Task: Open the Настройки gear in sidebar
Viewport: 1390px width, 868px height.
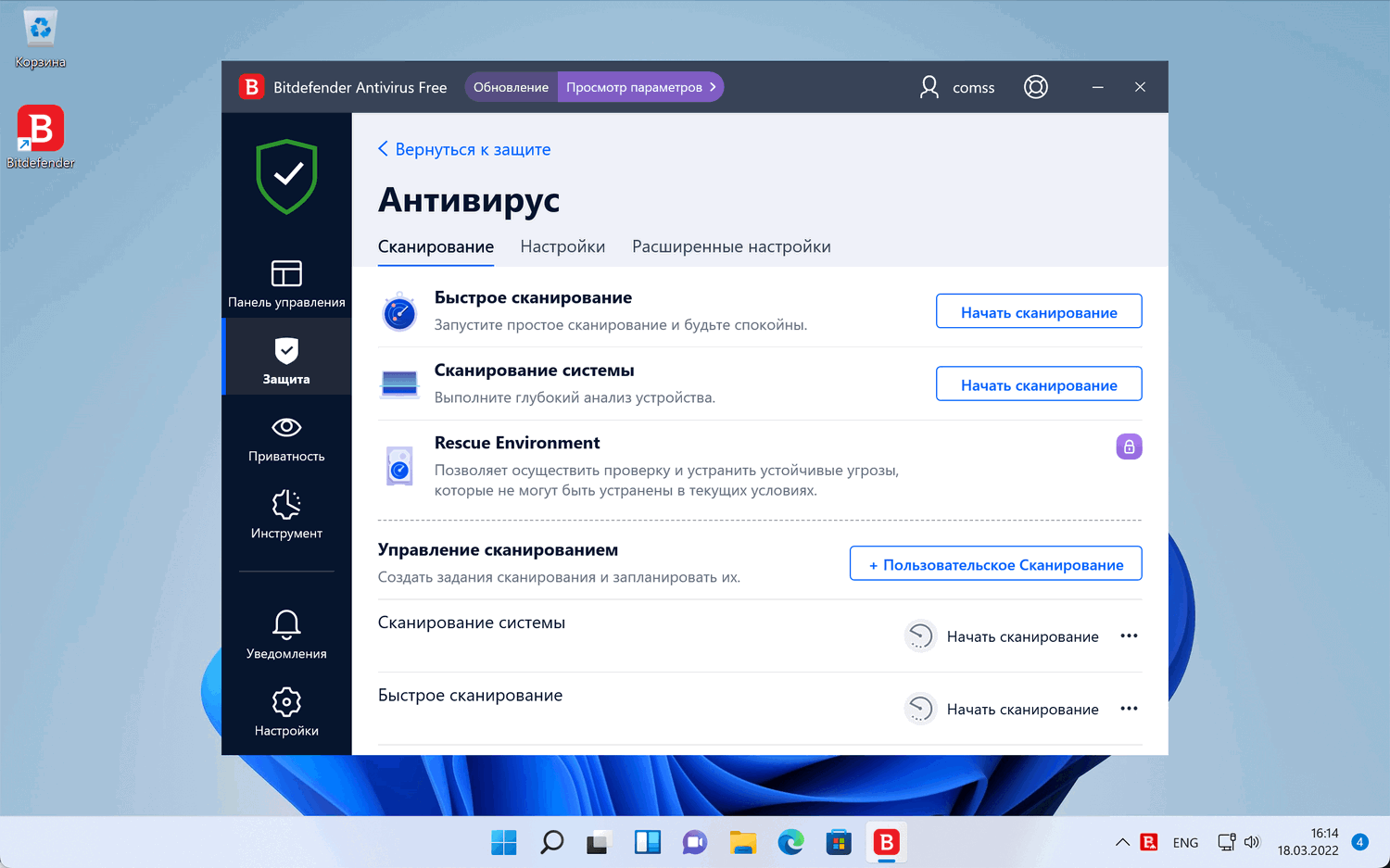Action: [x=286, y=711]
